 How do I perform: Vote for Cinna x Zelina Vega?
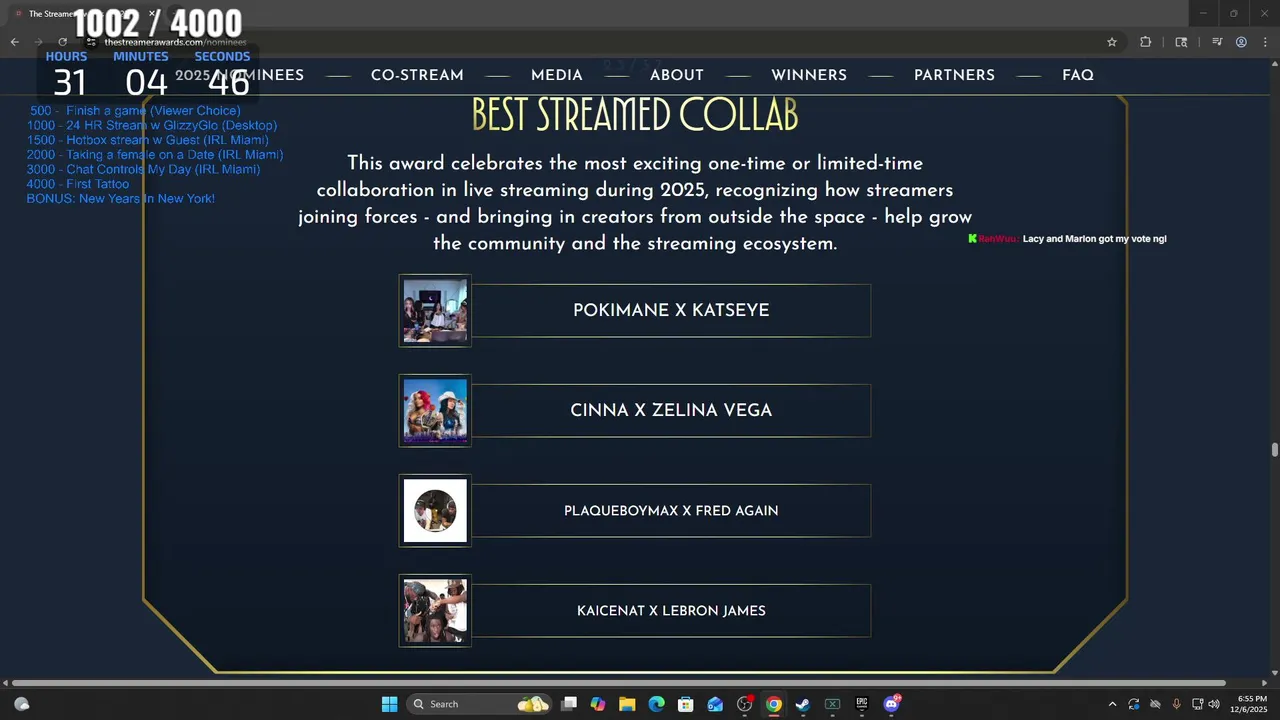pos(671,410)
